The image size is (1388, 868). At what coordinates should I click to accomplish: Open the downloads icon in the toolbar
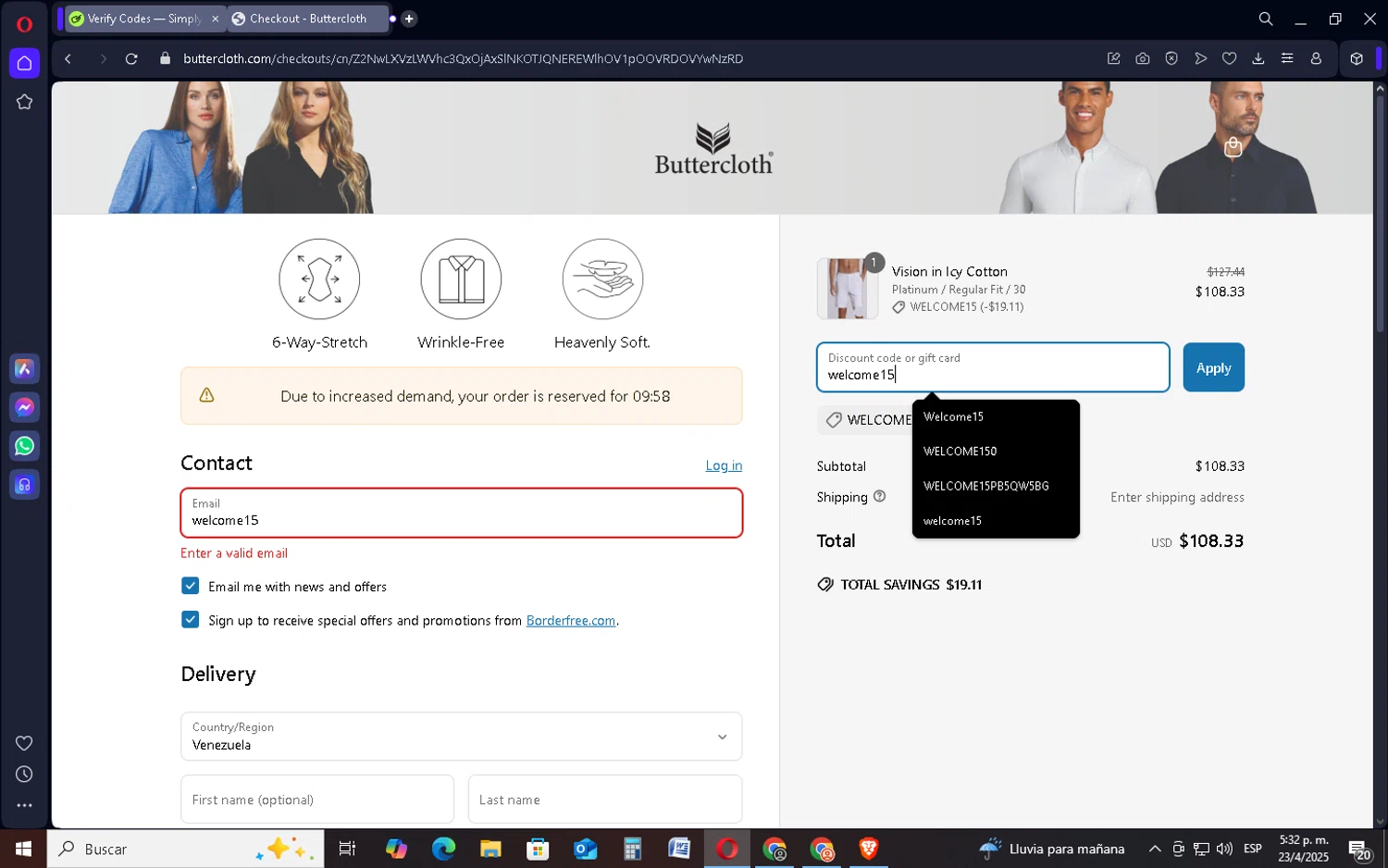tap(1258, 58)
